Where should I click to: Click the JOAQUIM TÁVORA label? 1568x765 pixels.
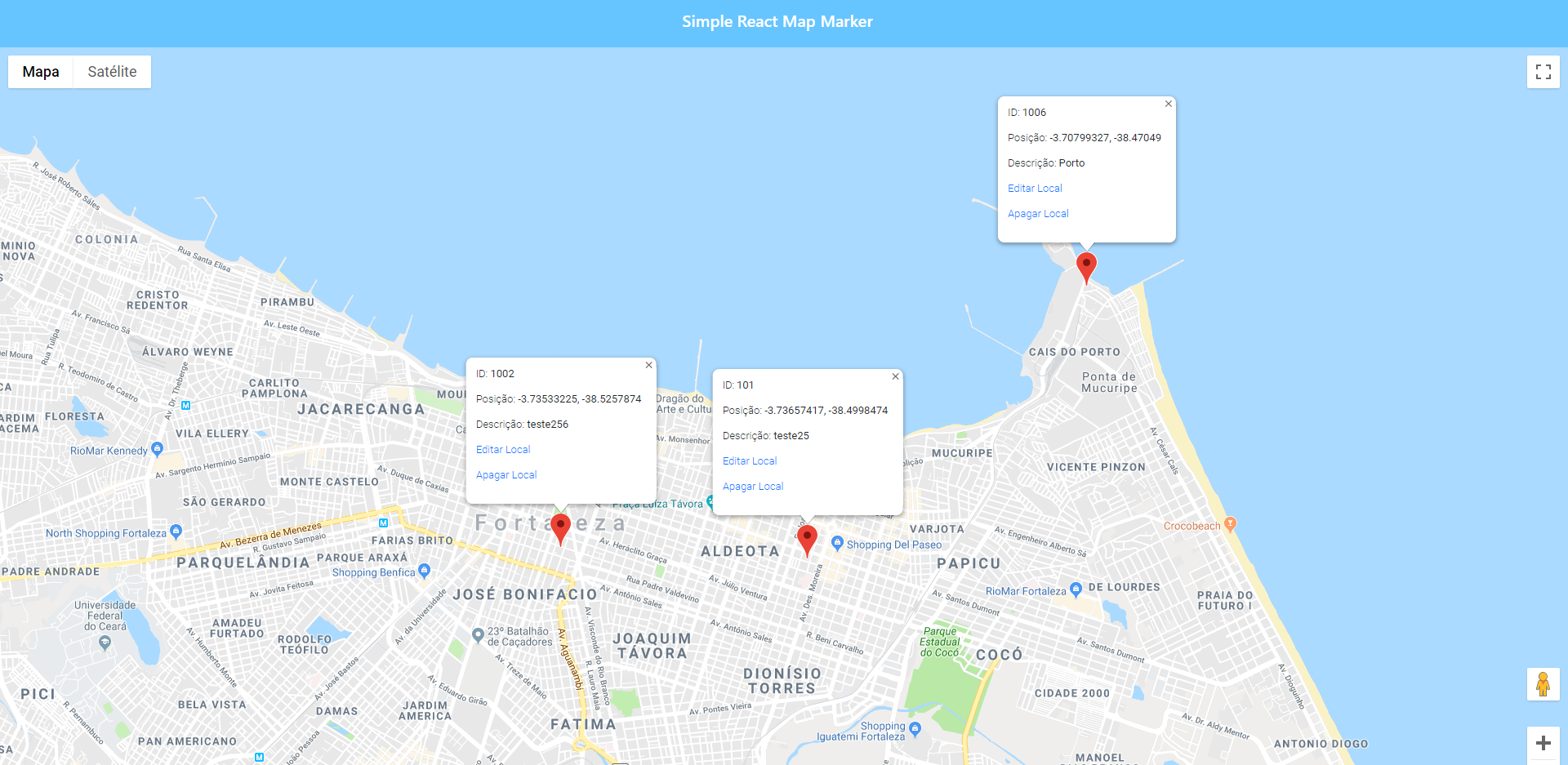point(652,646)
